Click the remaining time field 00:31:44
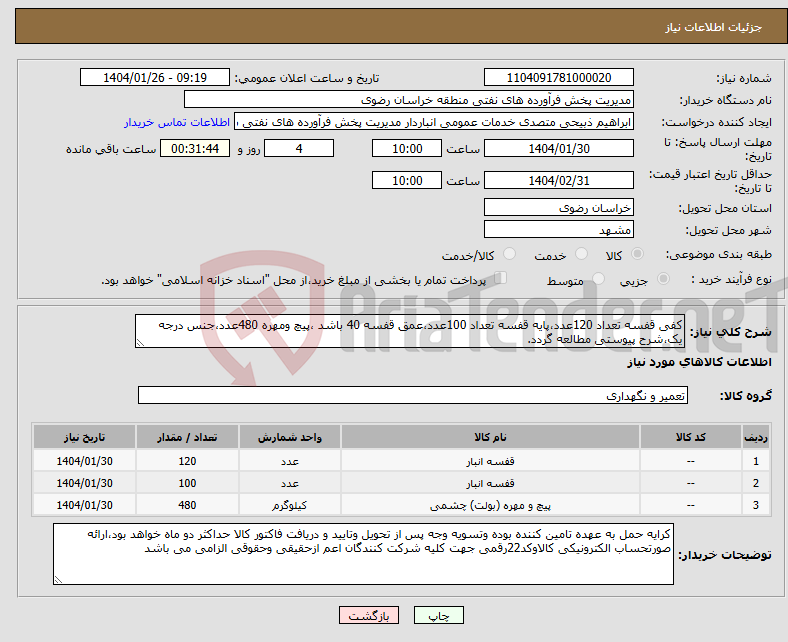 click(x=195, y=148)
